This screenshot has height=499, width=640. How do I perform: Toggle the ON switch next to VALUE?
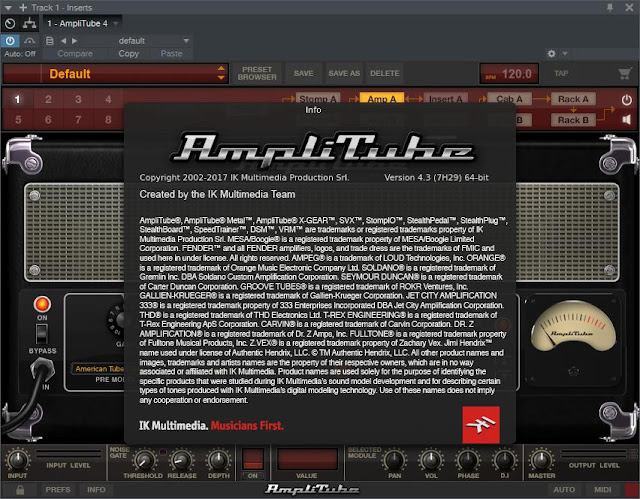point(253,459)
